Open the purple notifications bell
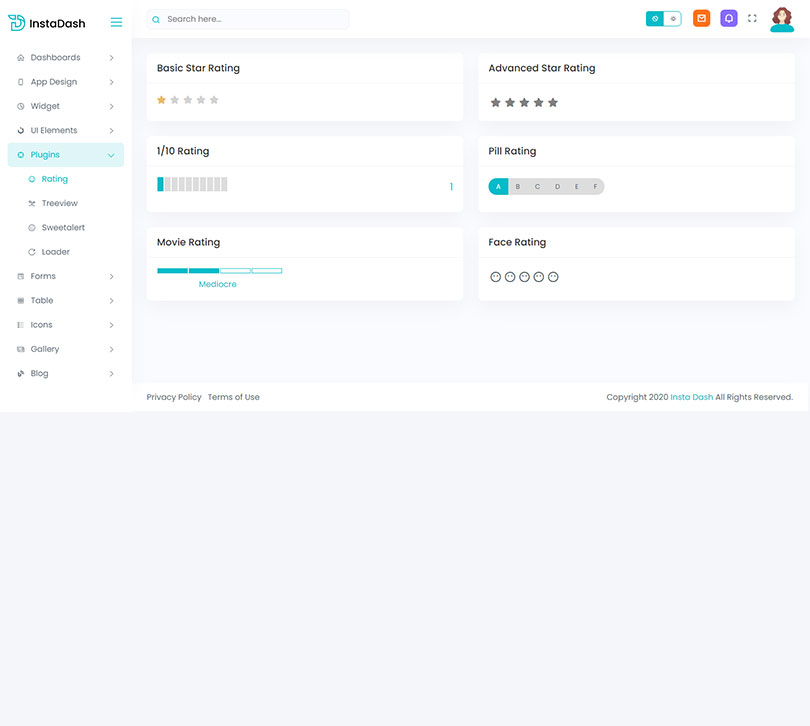The height and width of the screenshot is (726, 810). [x=729, y=18]
